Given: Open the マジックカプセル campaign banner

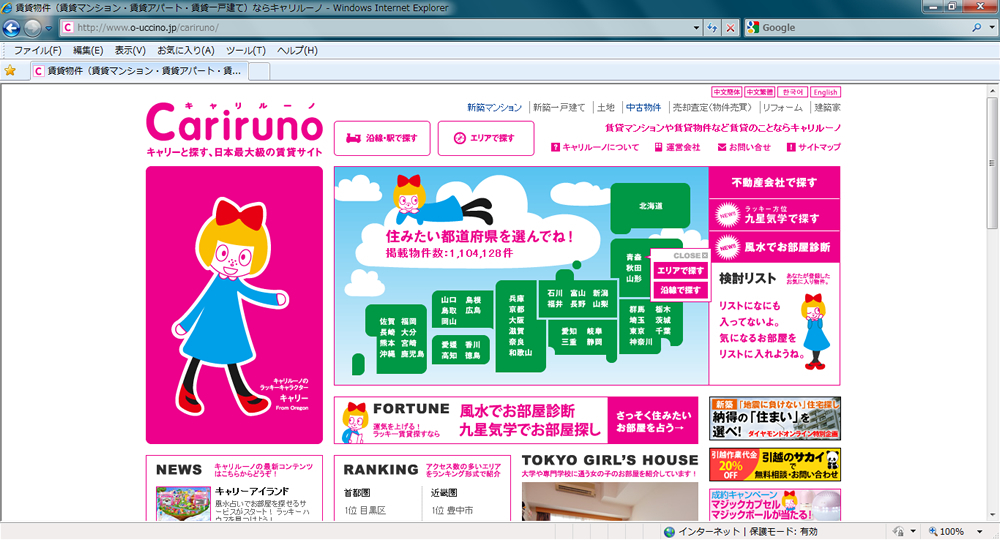Looking at the screenshot, I should pos(775,504).
